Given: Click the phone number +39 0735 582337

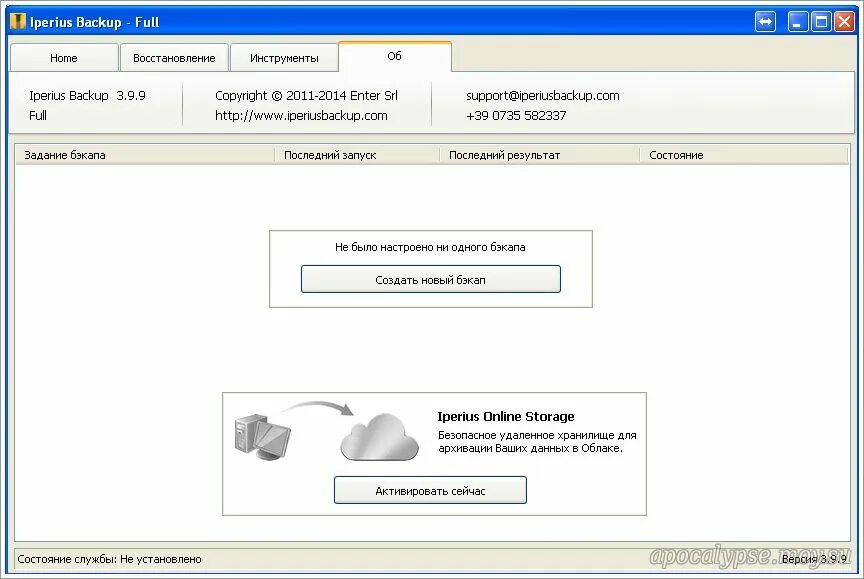Looking at the screenshot, I should (x=516, y=116).
